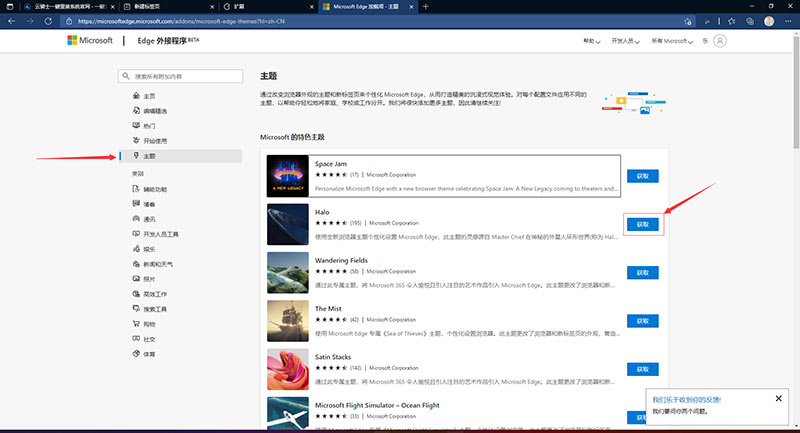Open 编辑精选 in the sidebar

click(x=149, y=111)
